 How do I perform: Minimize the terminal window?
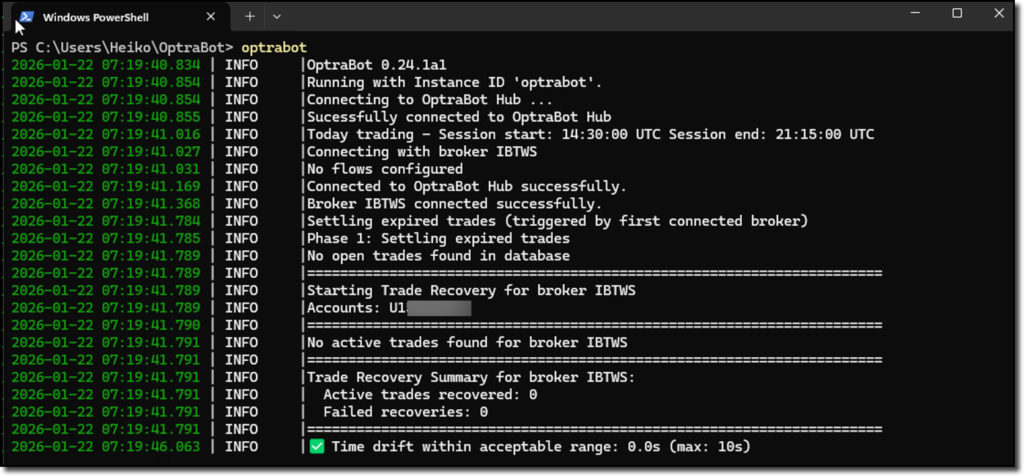coord(910,13)
